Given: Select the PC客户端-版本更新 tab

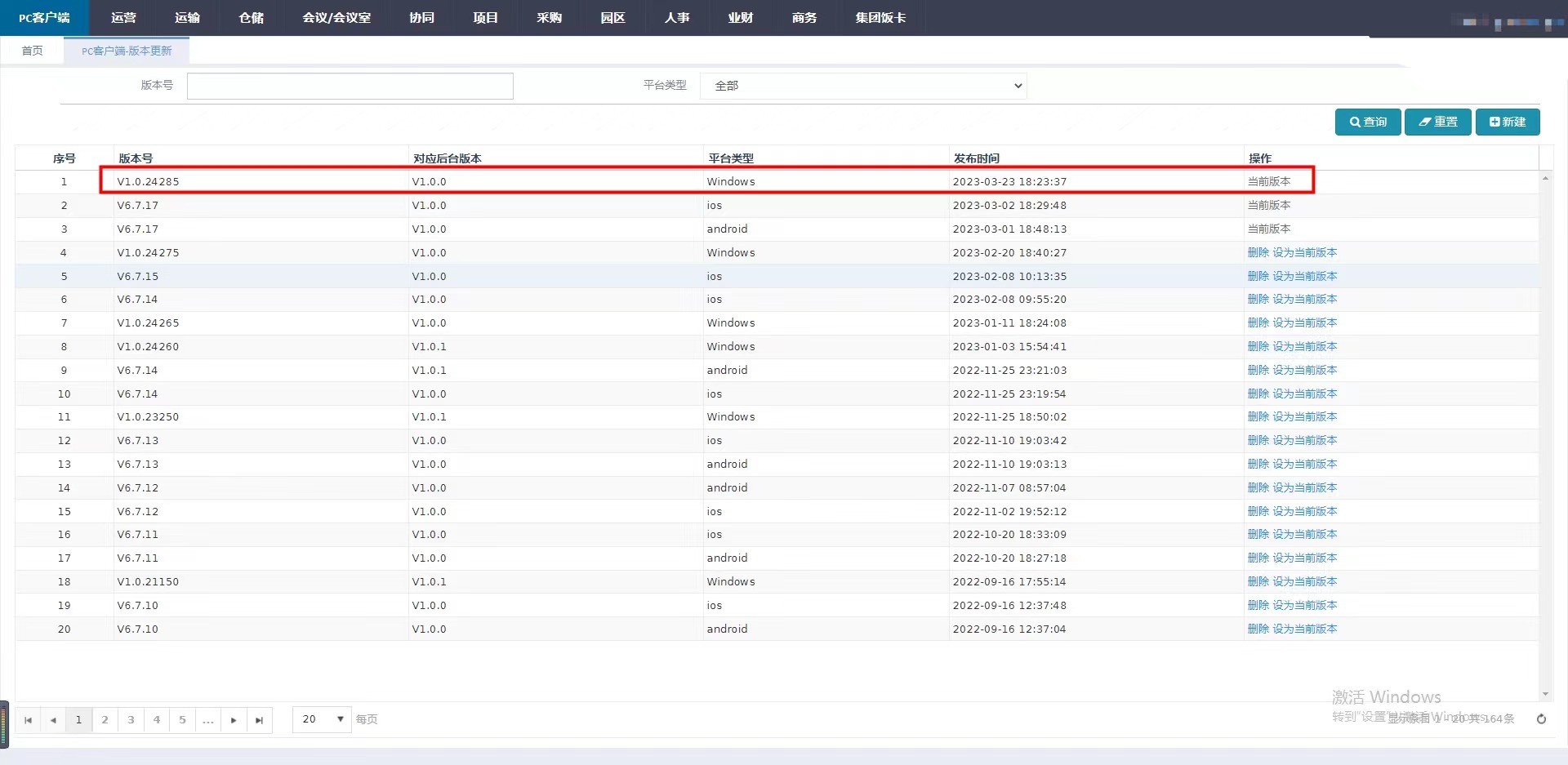Looking at the screenshot, I should click(127, 51).
